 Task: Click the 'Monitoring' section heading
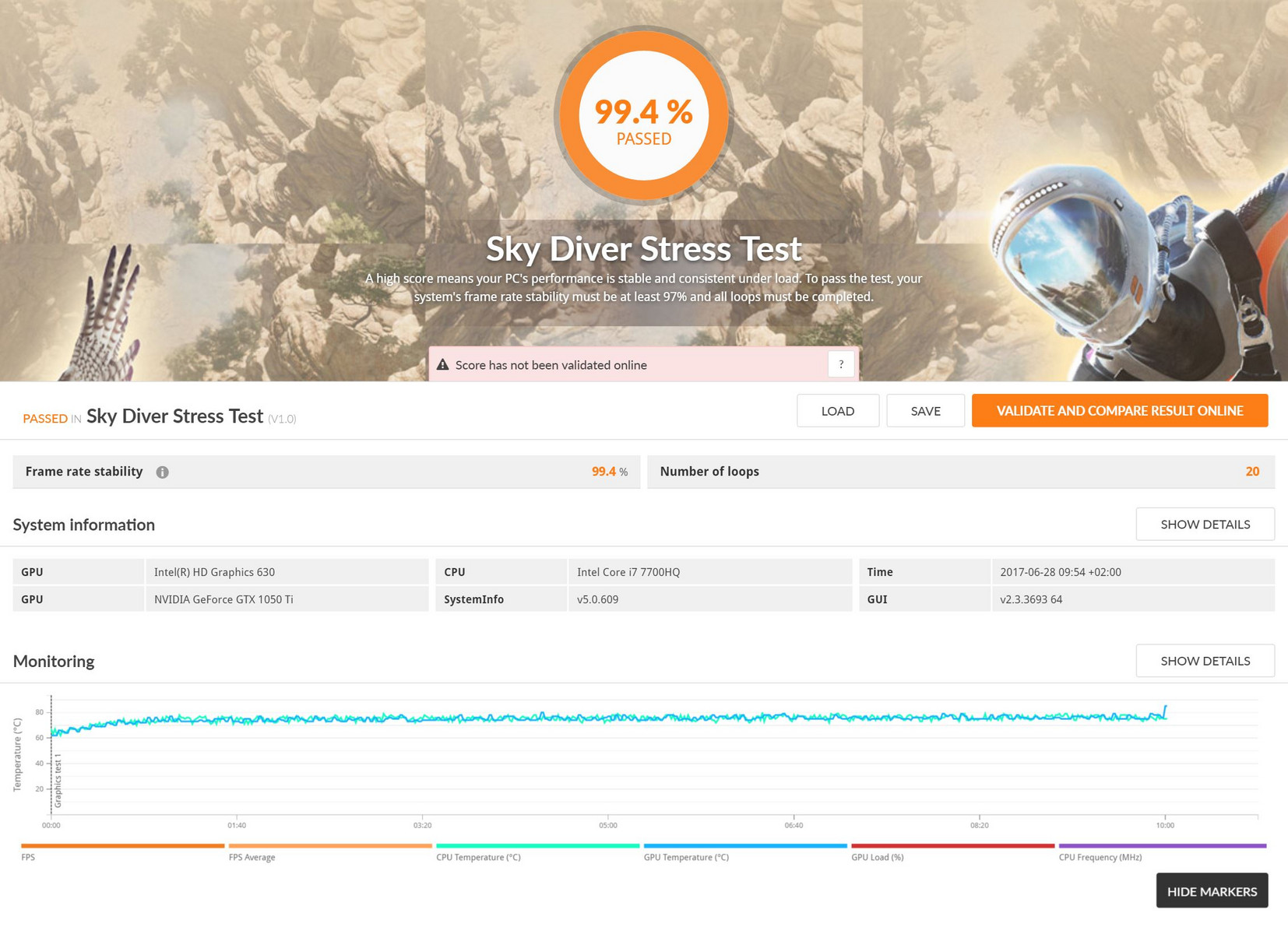(x=54, y=661)
